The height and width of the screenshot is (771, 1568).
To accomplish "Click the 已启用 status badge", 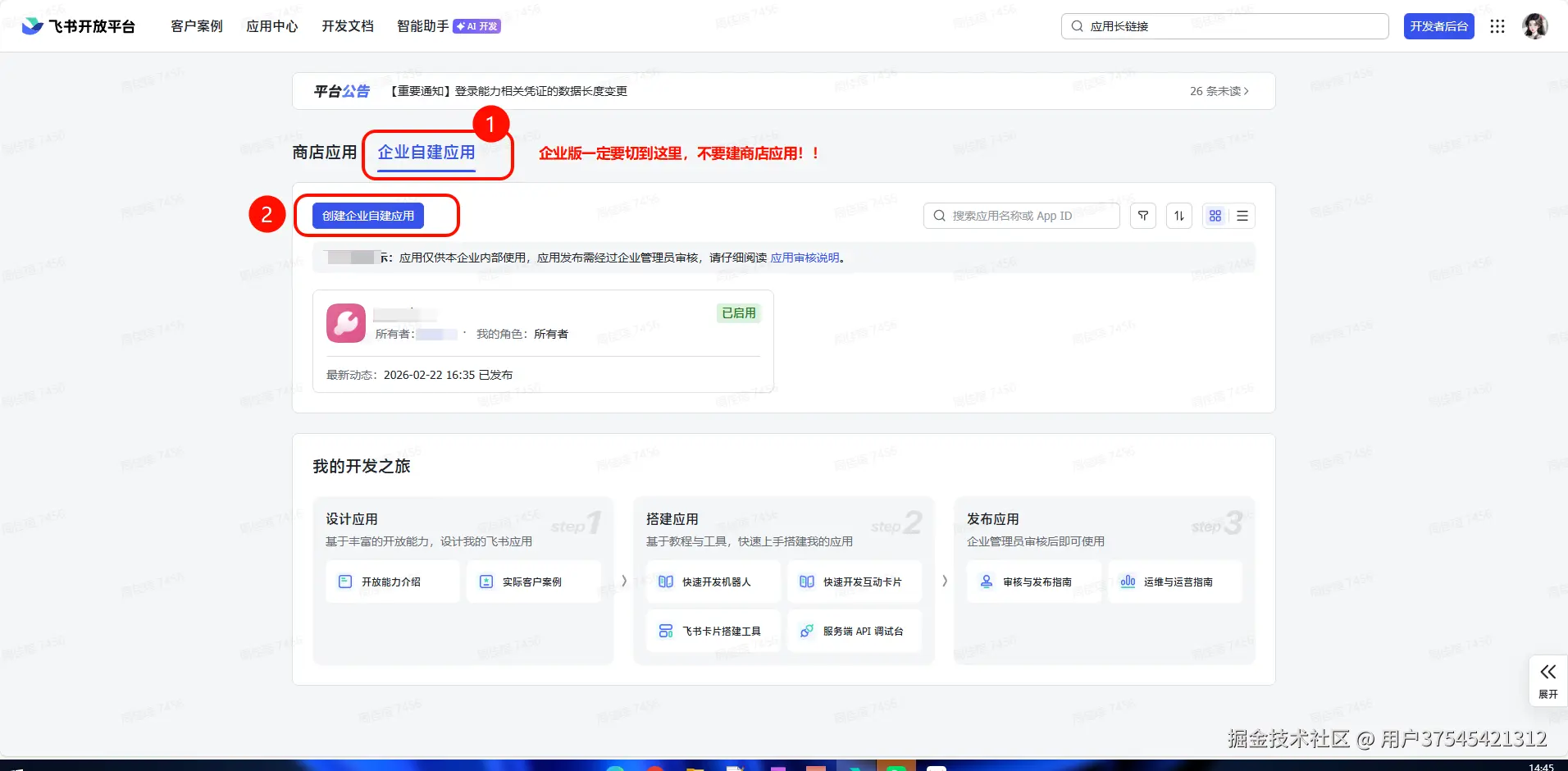I will tap(739, 313).
